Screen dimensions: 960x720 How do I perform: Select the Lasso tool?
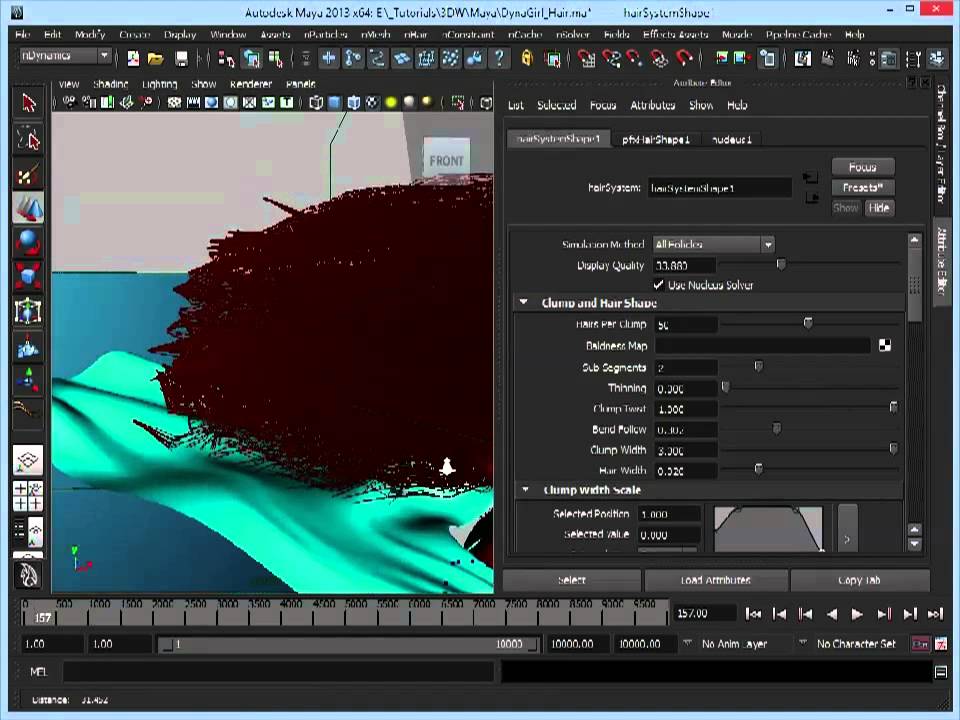point(28,139)
